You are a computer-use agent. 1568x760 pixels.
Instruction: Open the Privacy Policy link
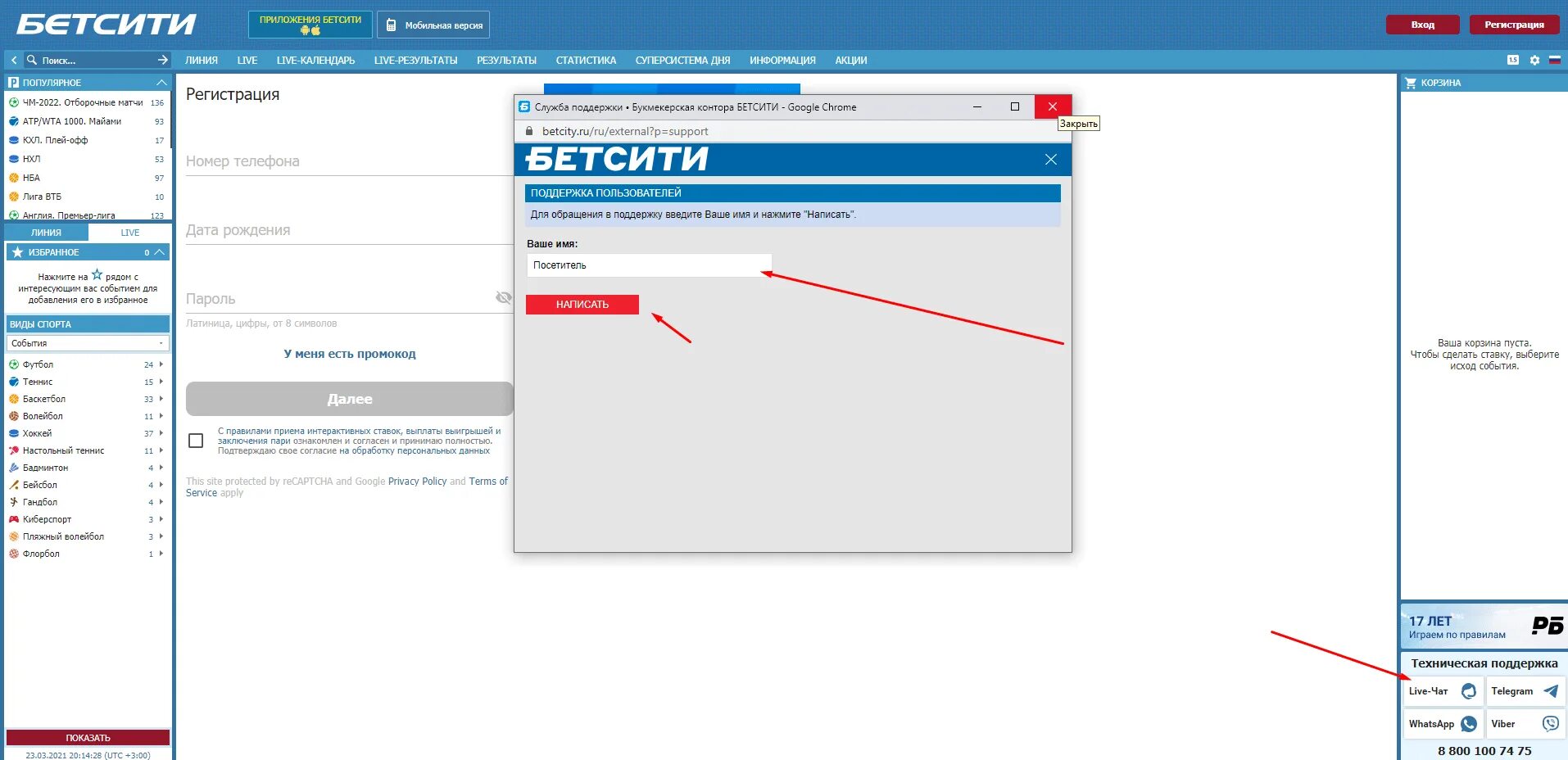pyautogui.click(x=417, y=482)
